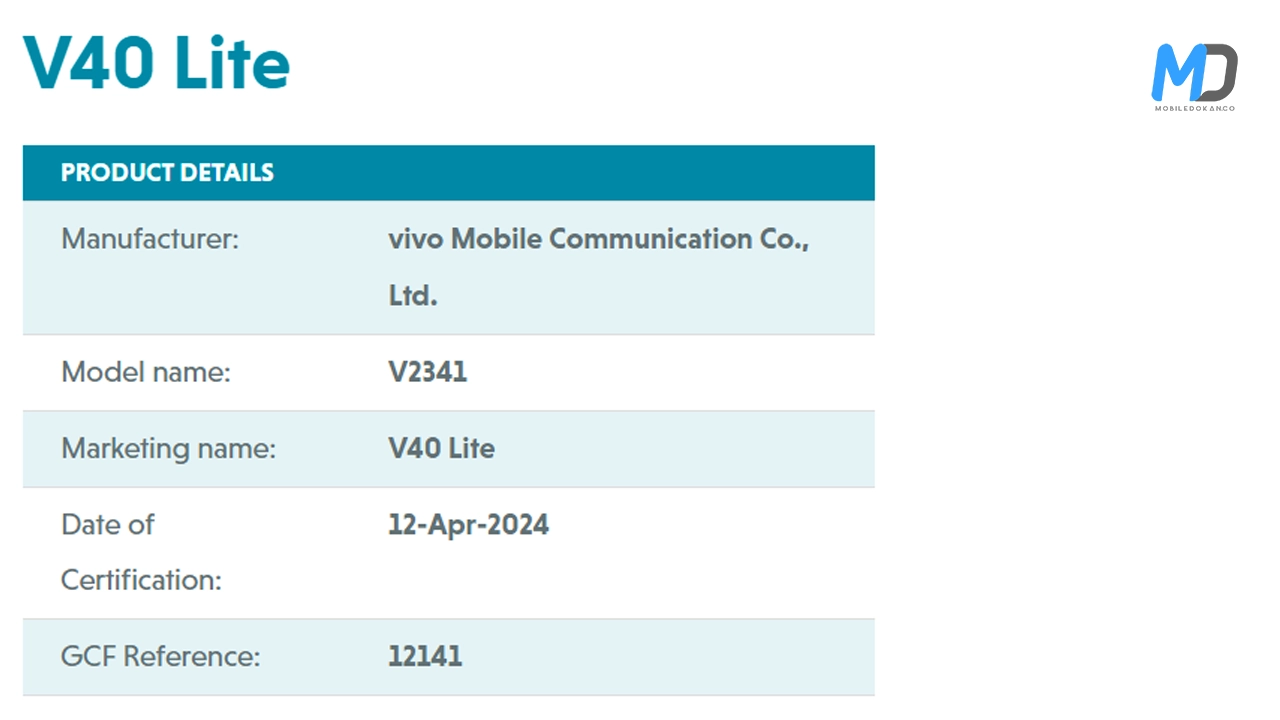Click the MOBILEDOKANCO text under the logo
Image resolution: width=1280 pixels, height=720 pixels.
(1194, 108)
